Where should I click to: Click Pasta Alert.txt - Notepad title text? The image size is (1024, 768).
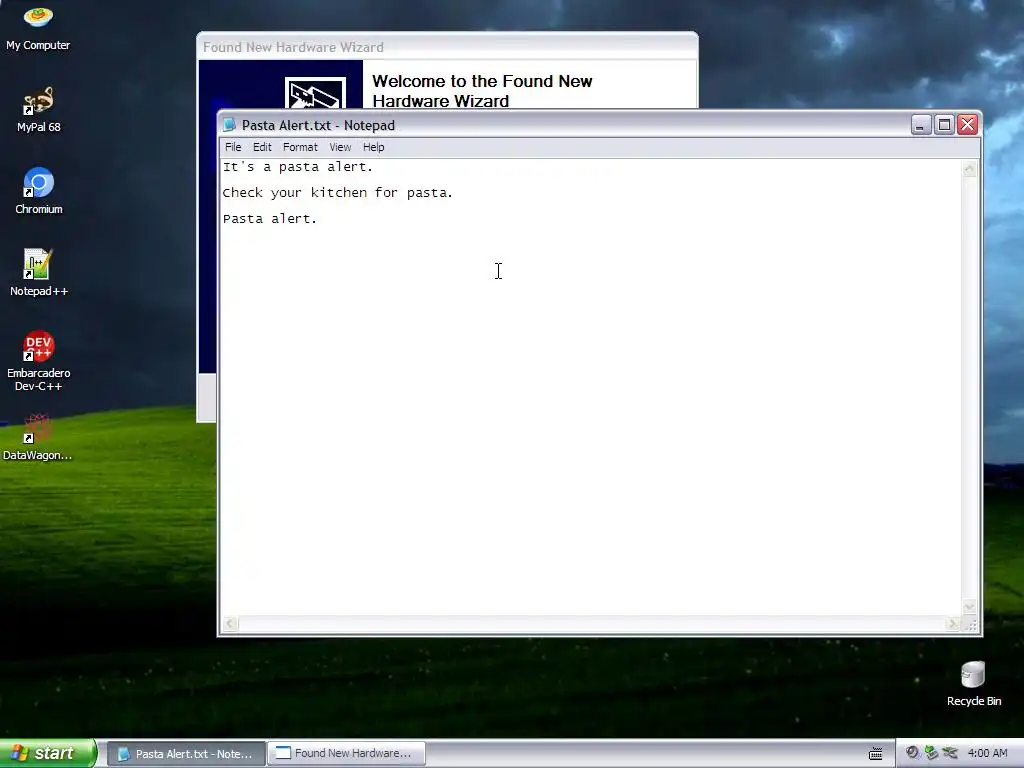[318, 125]
